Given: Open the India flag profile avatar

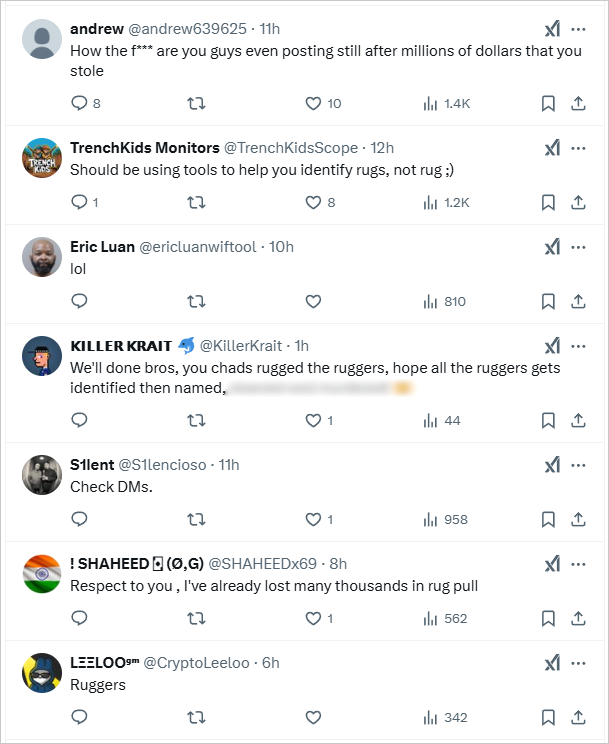Looking at the screenshot, I should [x=42, y=574].
